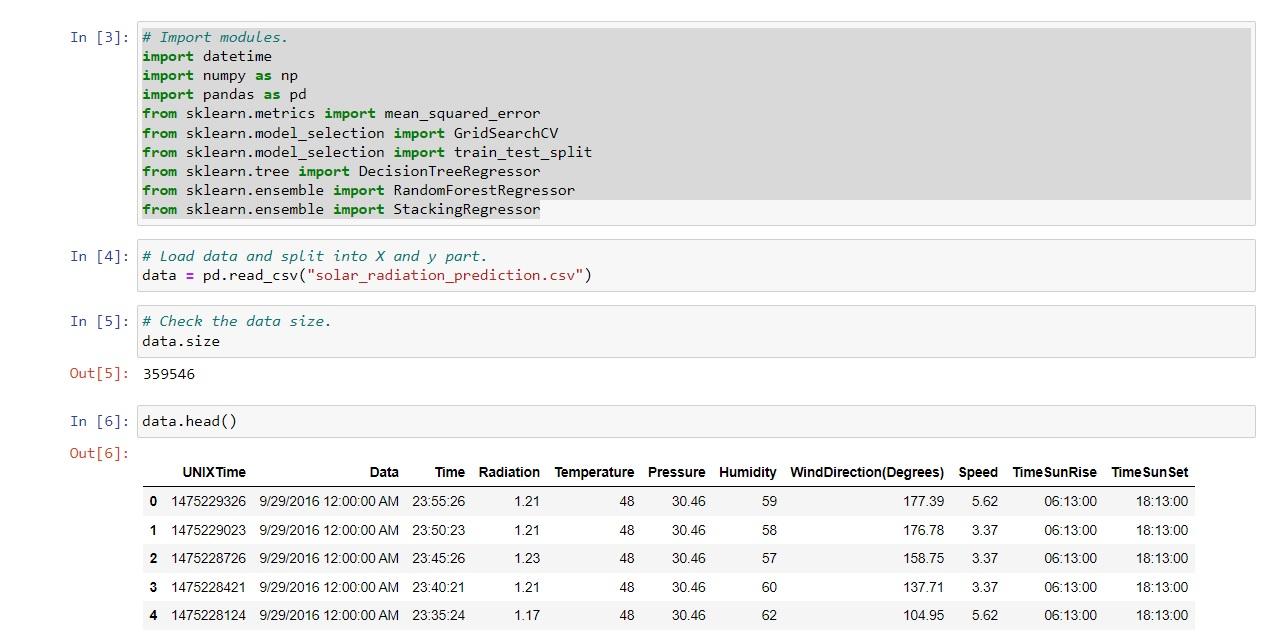Click the Humidity column header
The height and width of the screenshot is (639, 1264).
748,472
